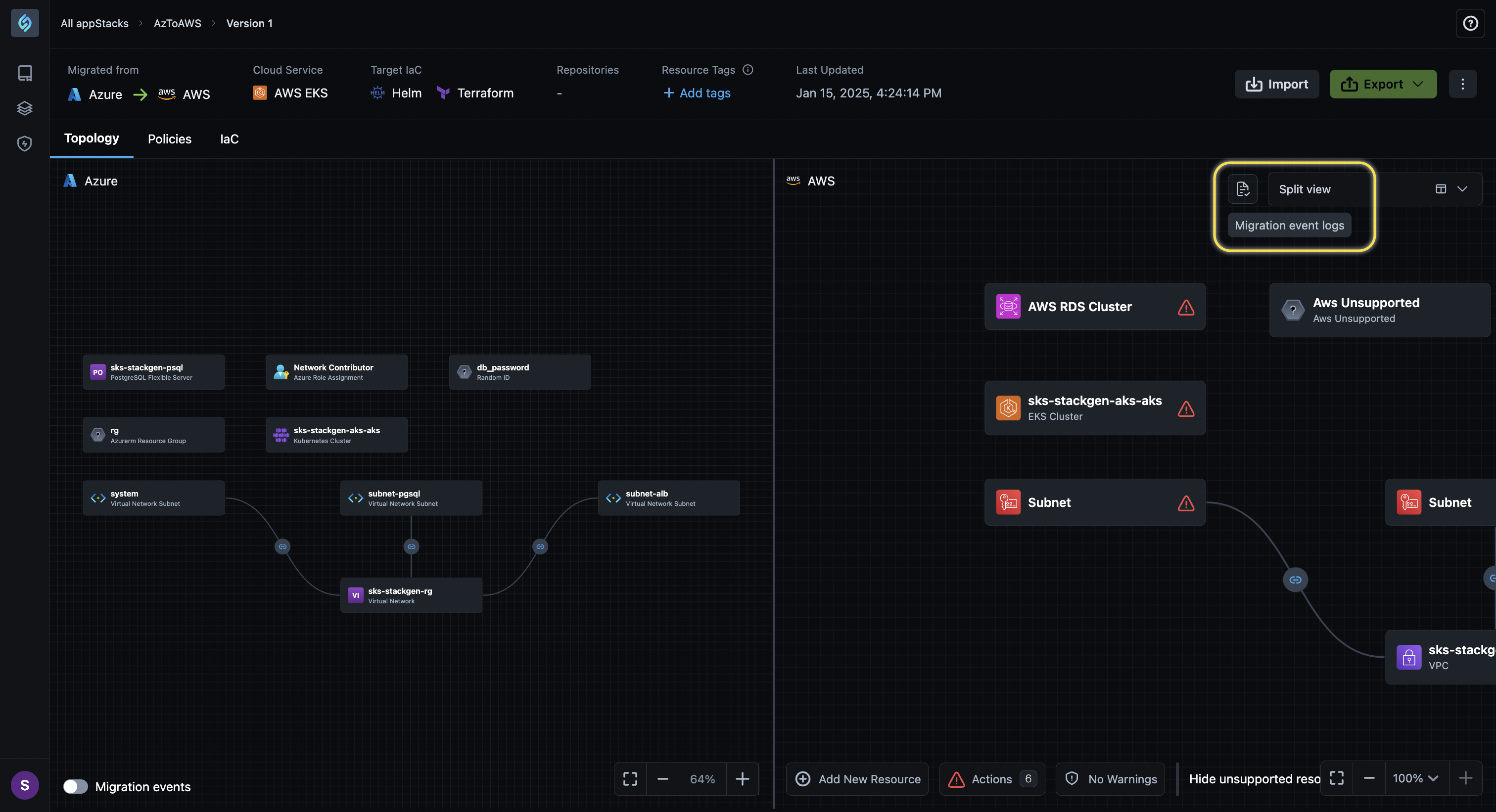1496x812 pixels.
Task: Open the book icon in left sidebar
Action: pyautogui.click(x=25, y=73)
